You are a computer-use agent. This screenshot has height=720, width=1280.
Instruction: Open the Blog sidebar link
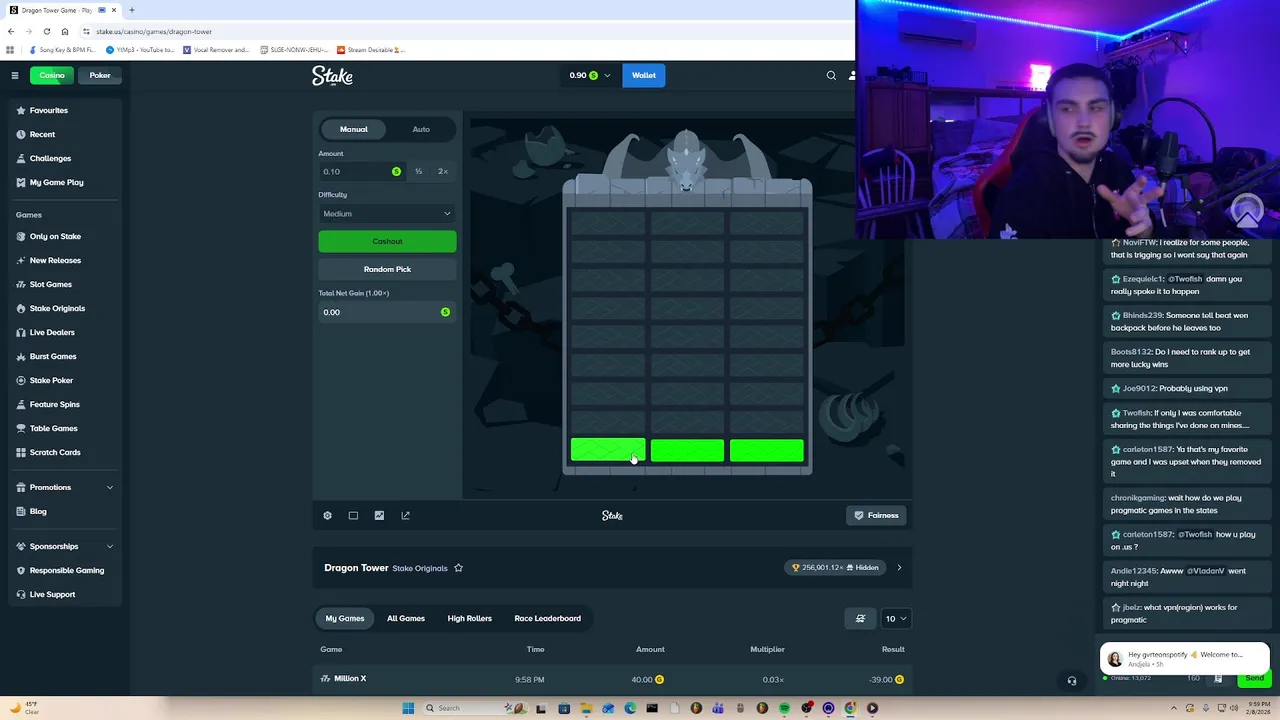point(38,511)
